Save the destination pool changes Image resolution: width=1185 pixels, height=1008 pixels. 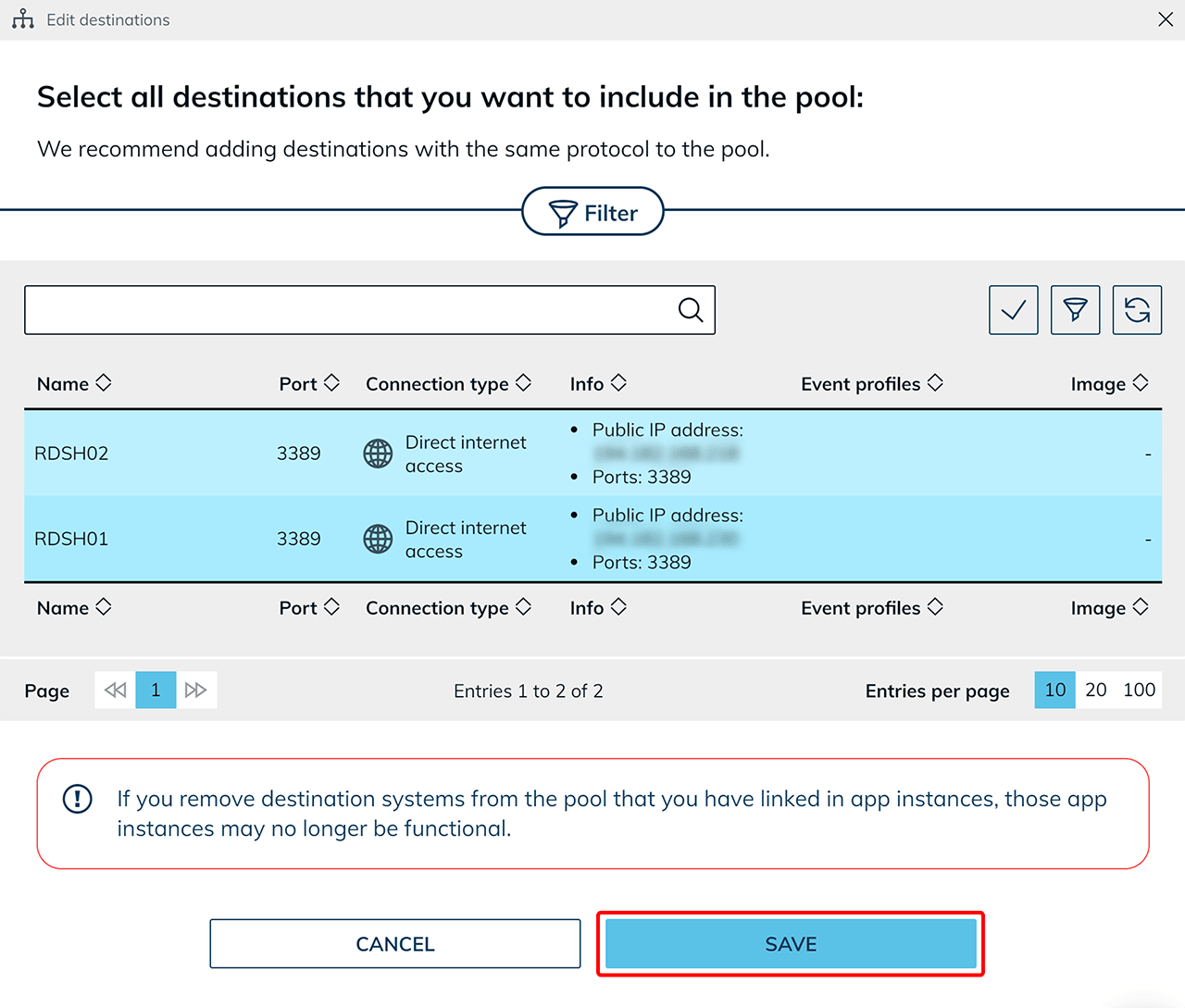click(x=791, y=944)
